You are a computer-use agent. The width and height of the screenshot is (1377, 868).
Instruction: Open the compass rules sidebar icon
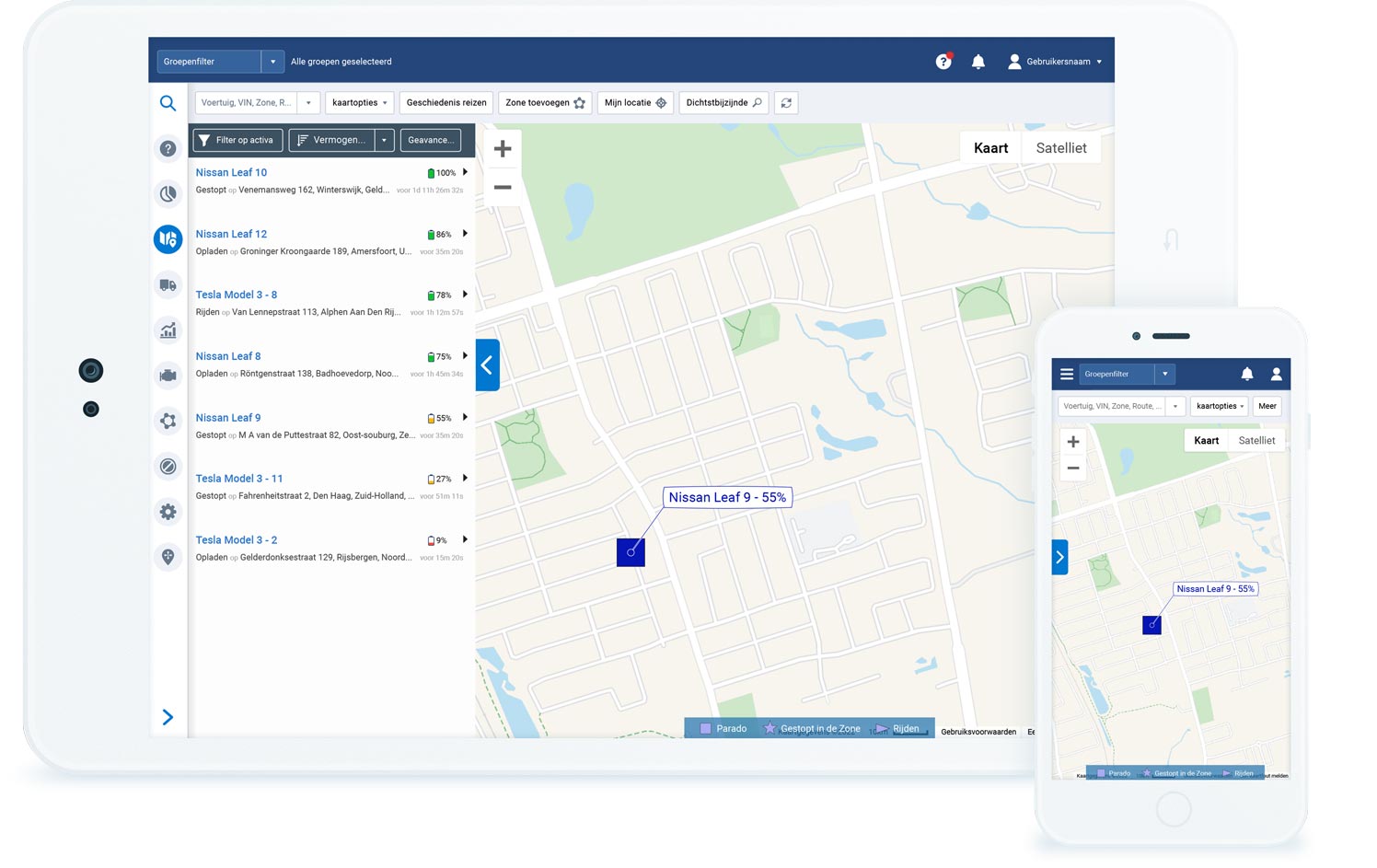[x=168, y=467]
